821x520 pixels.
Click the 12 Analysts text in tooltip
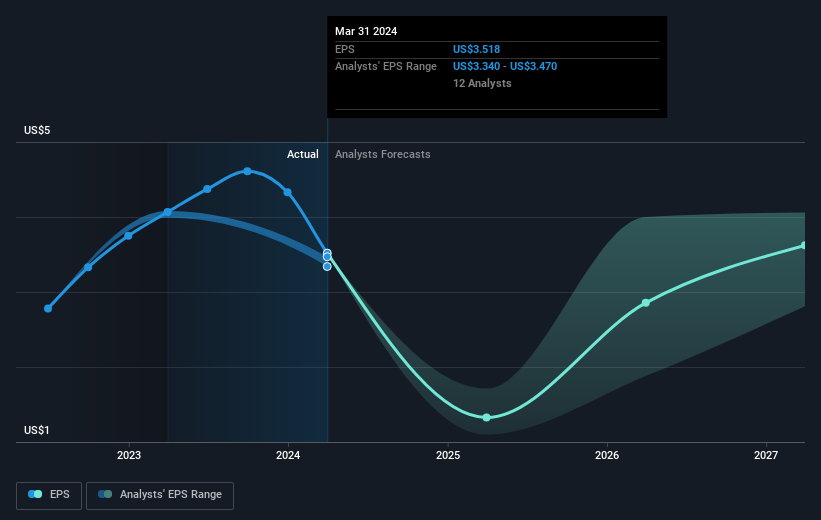click(x=482, y=83)
